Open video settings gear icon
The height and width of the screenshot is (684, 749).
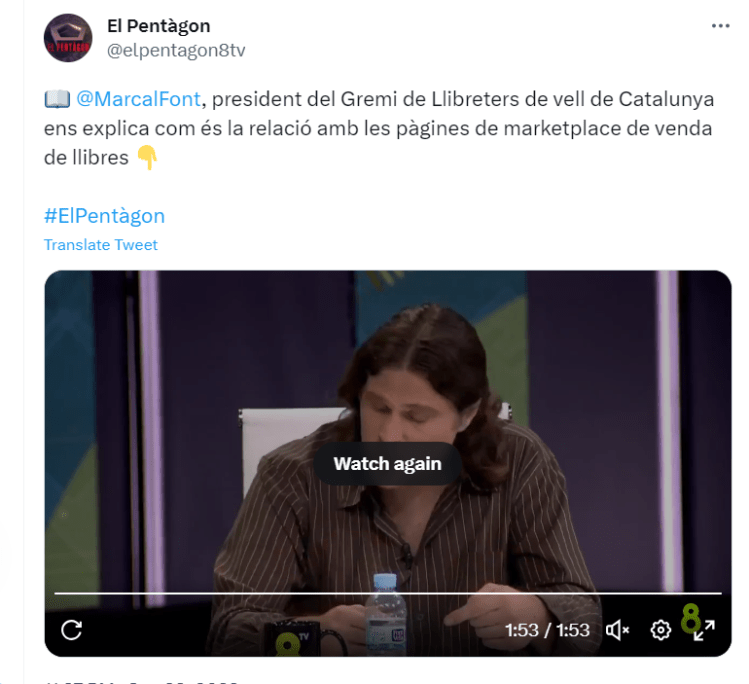point(661,630)
